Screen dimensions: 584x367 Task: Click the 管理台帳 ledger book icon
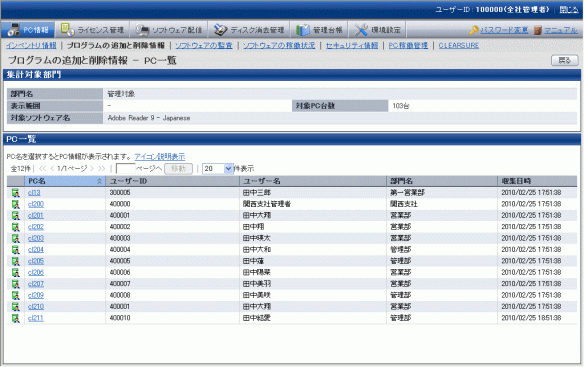[302, 30]
